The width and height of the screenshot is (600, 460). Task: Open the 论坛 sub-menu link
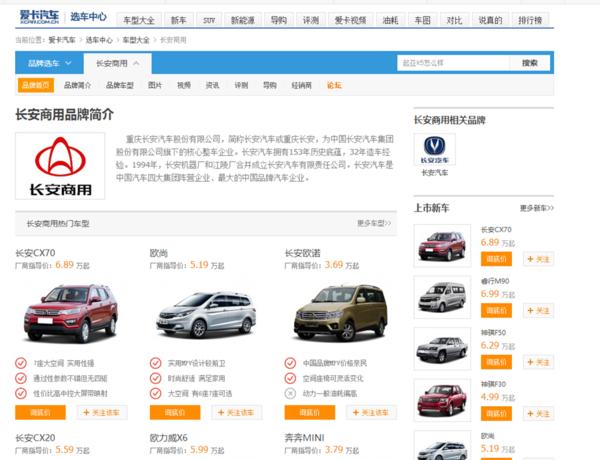(x=334, y=85)
